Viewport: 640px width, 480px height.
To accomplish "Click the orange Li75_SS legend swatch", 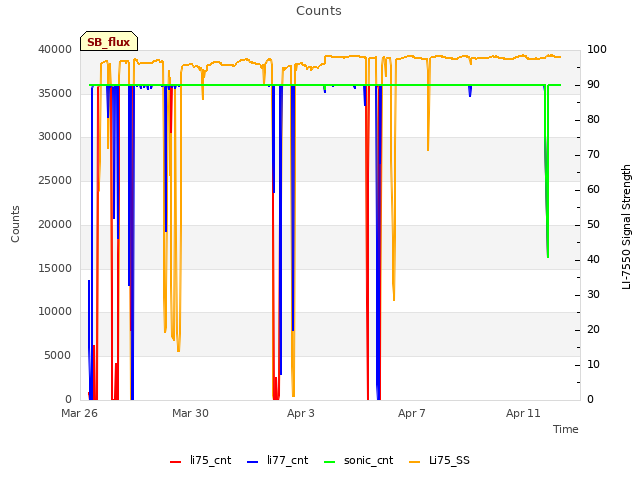I will pos(414,462).
